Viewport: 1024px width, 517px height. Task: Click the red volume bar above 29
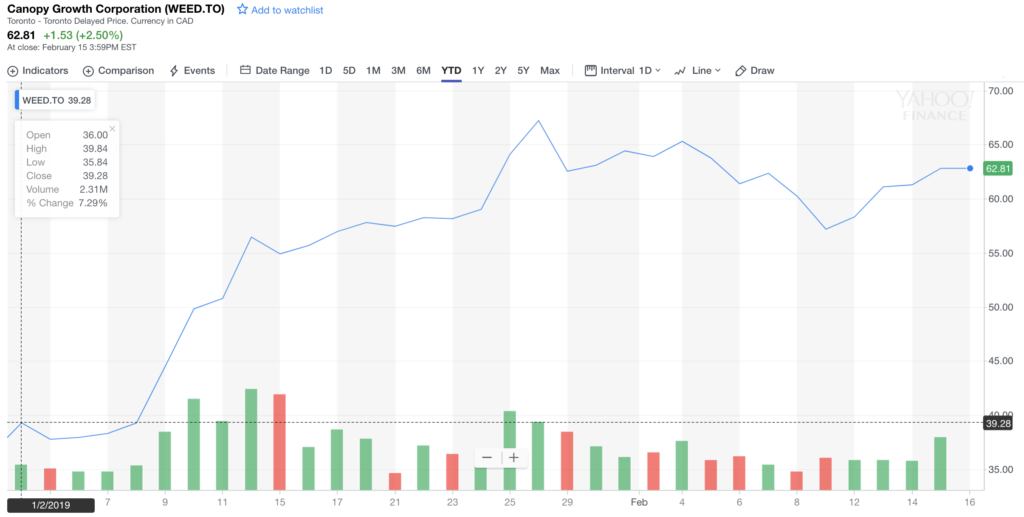(567, 461)
